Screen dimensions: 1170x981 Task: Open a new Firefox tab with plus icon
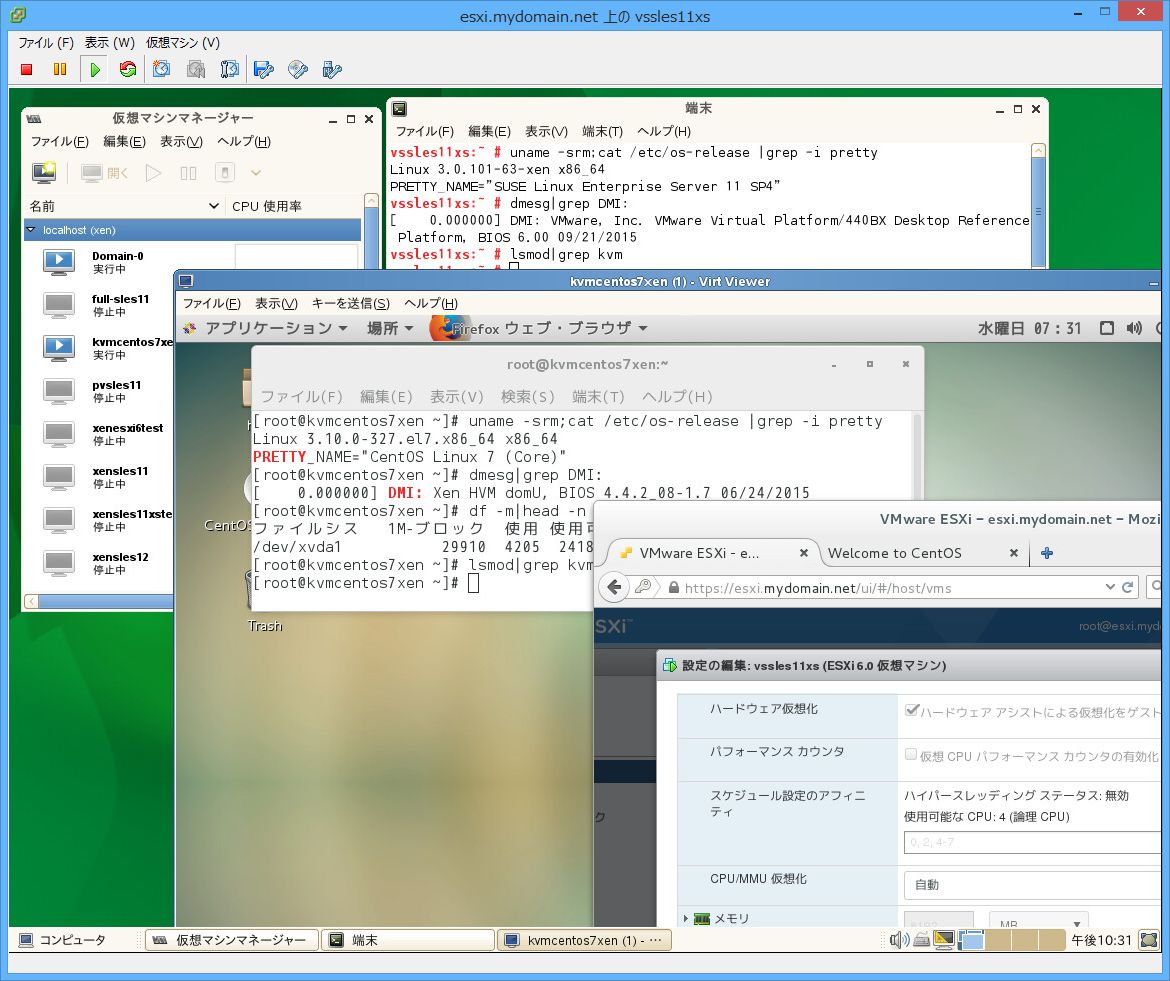tap(1047, 553)
